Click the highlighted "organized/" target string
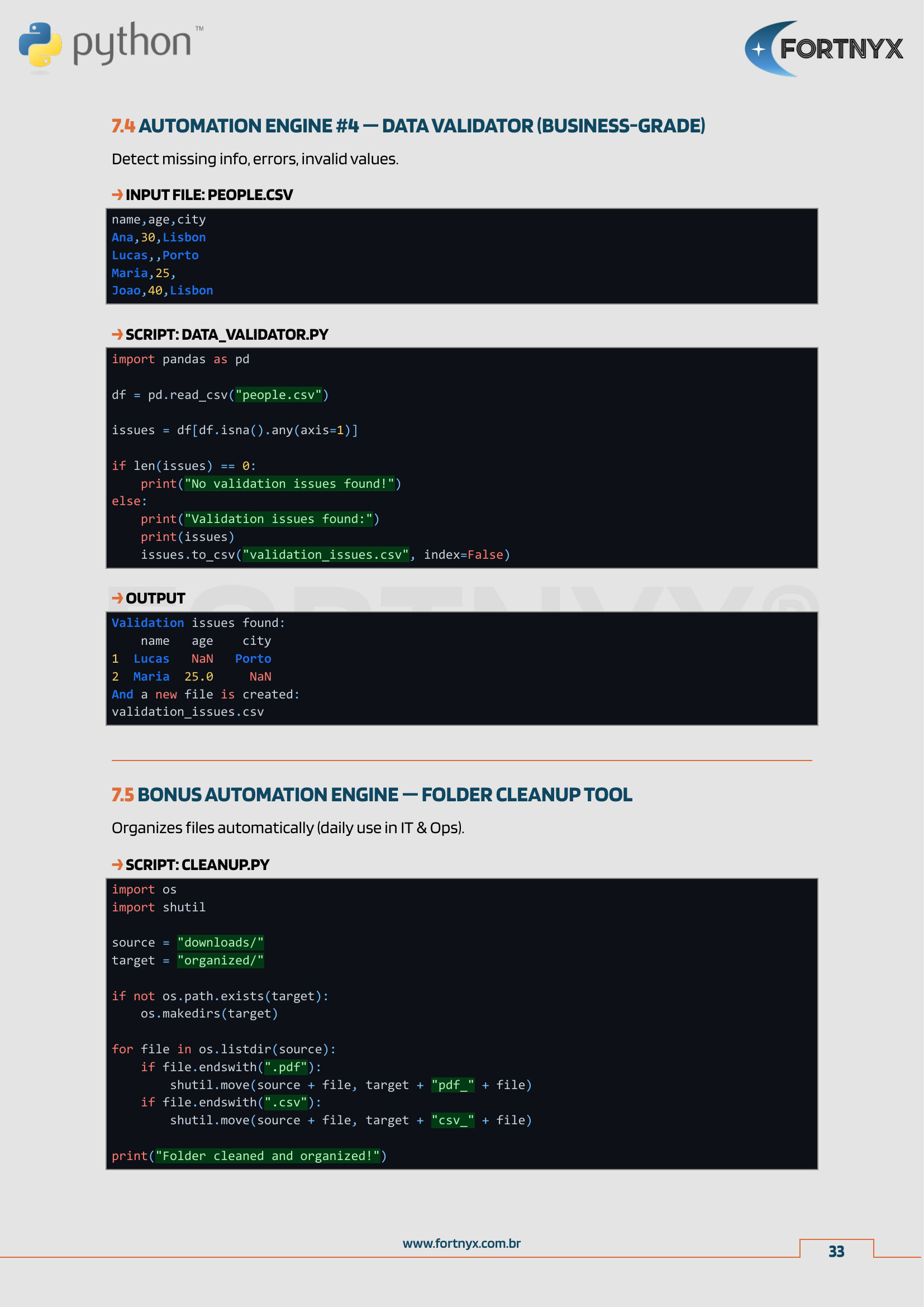Viewport: 924px width, 1307px height. point(220,961)
